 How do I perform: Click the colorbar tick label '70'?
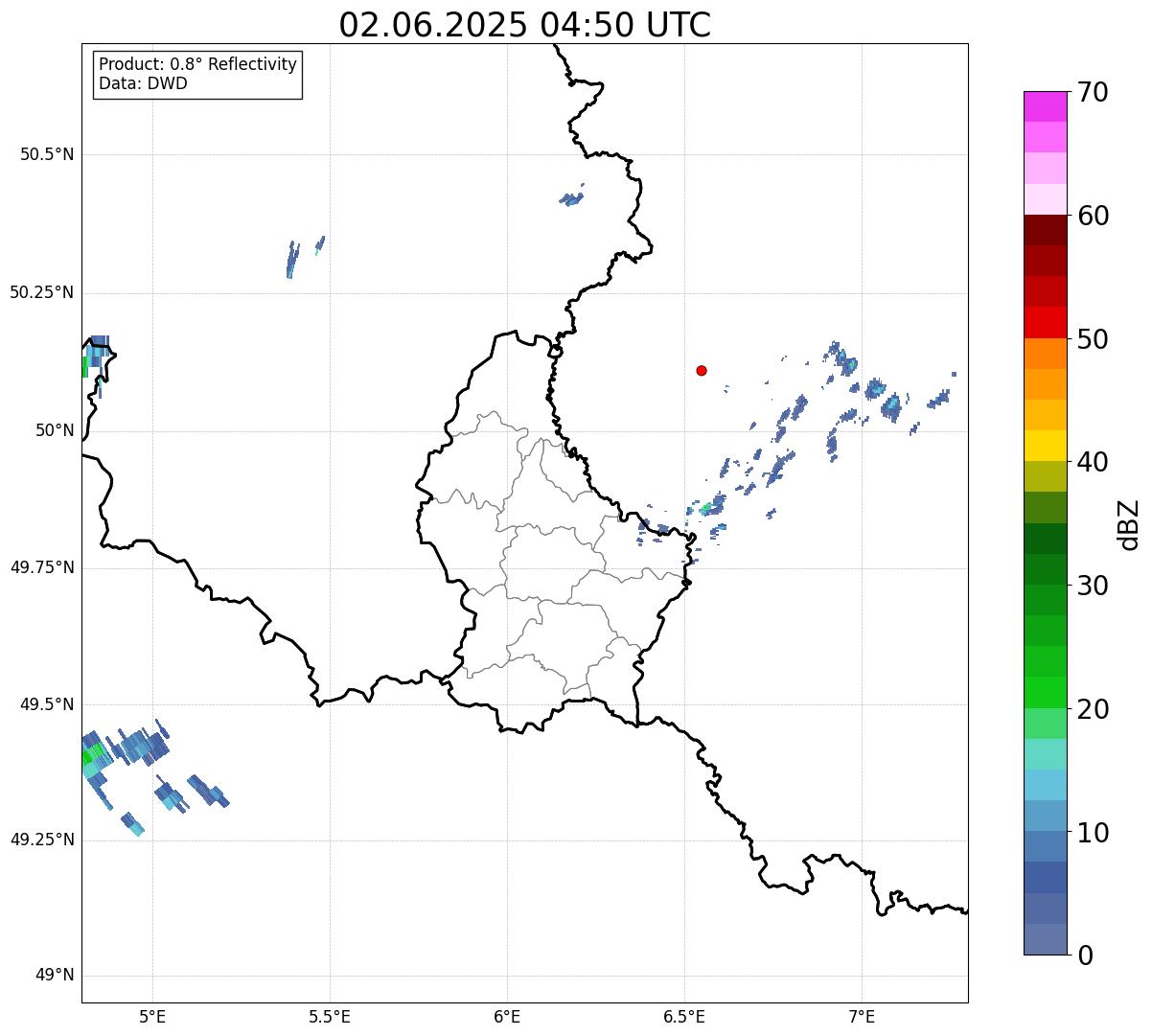pyautogui.click(x=1093, y=92)
